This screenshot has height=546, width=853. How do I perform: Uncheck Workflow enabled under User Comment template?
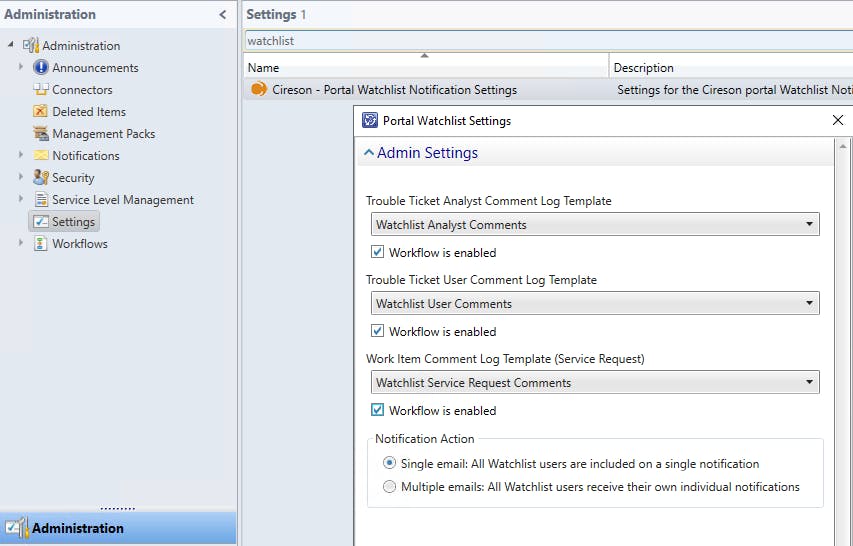coord(377,332)
